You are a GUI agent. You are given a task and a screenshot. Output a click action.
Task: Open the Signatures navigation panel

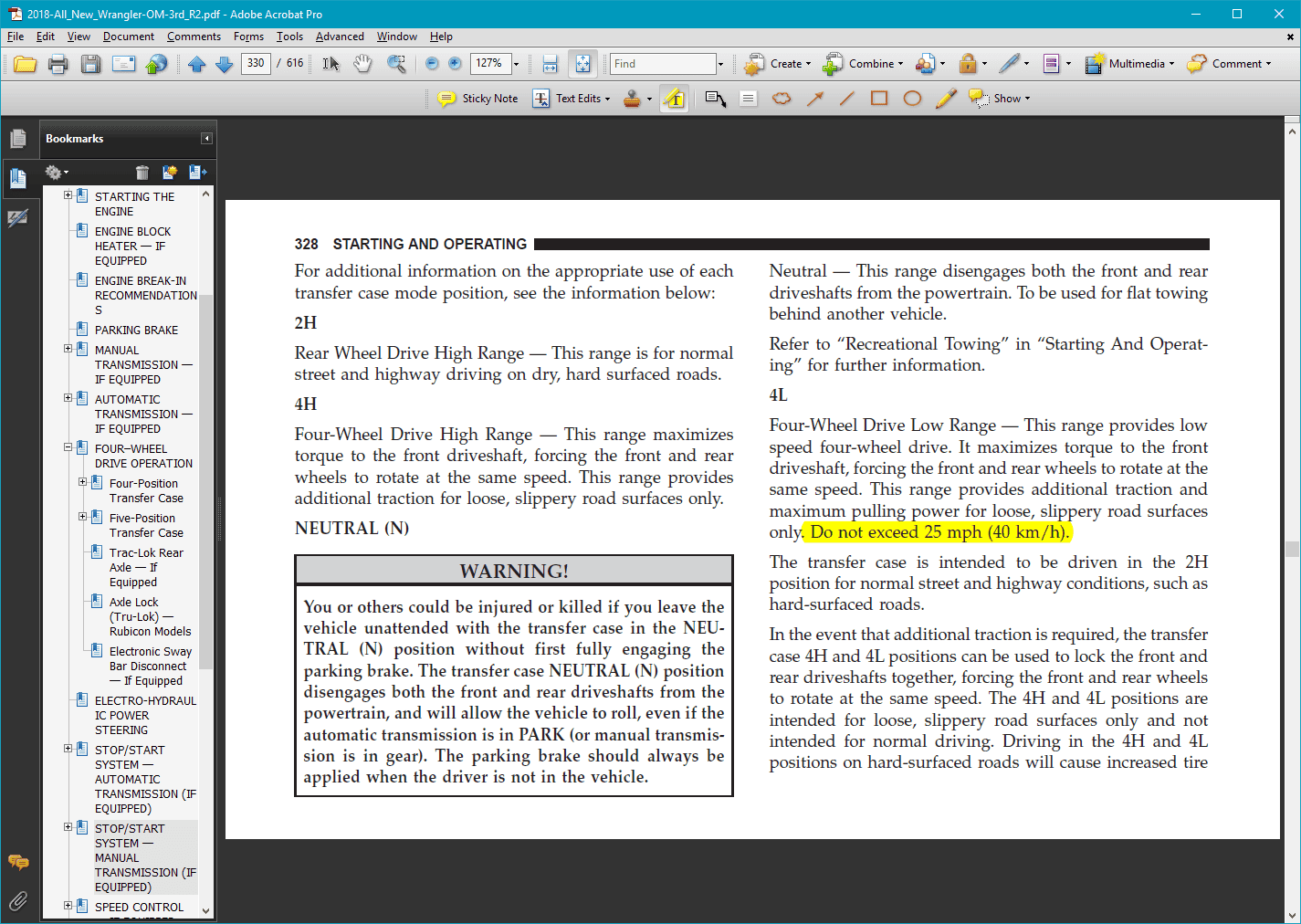pyautogui.click(x=18, y=217)
